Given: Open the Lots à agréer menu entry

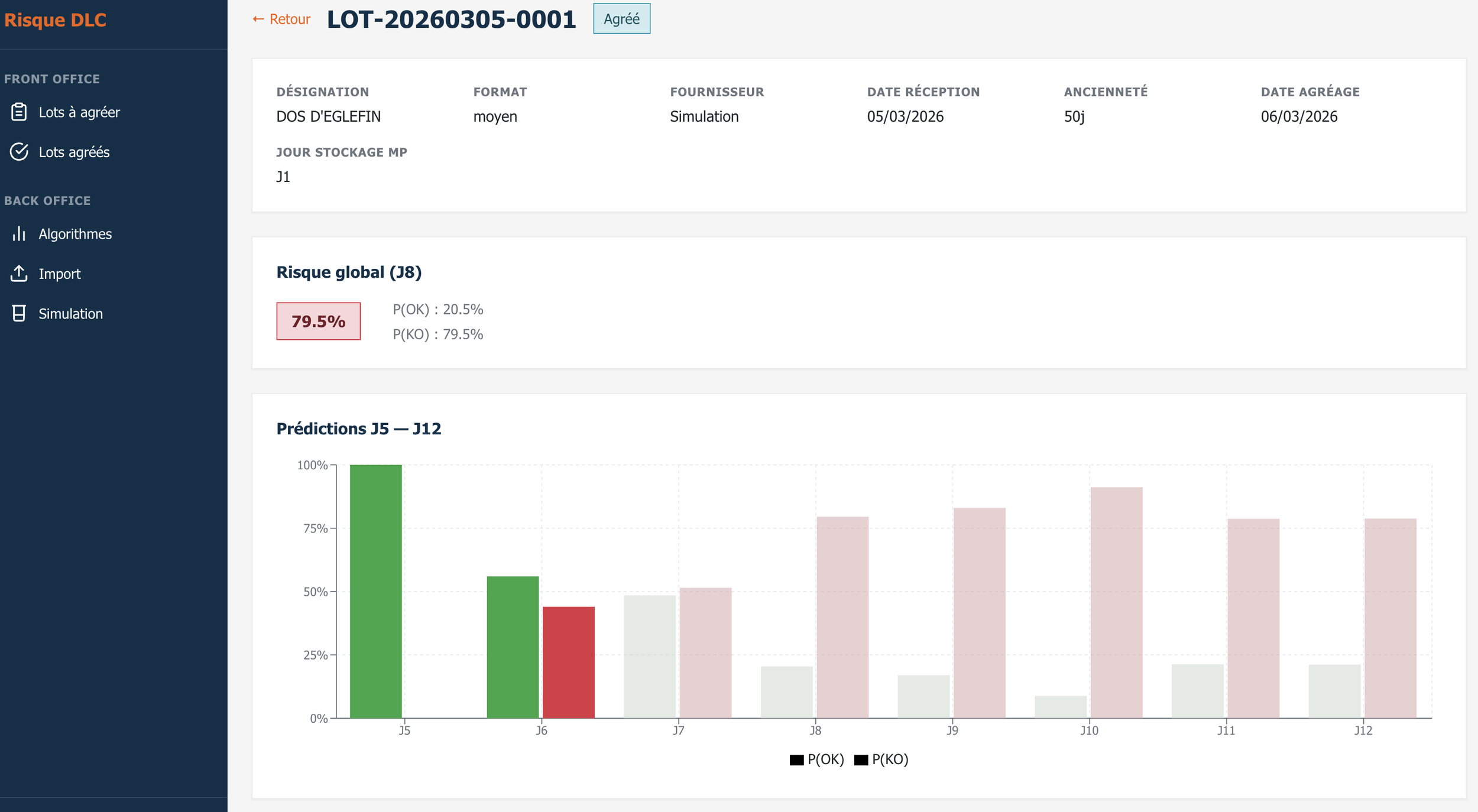Looking at the screenshot, I should point(79,112).
